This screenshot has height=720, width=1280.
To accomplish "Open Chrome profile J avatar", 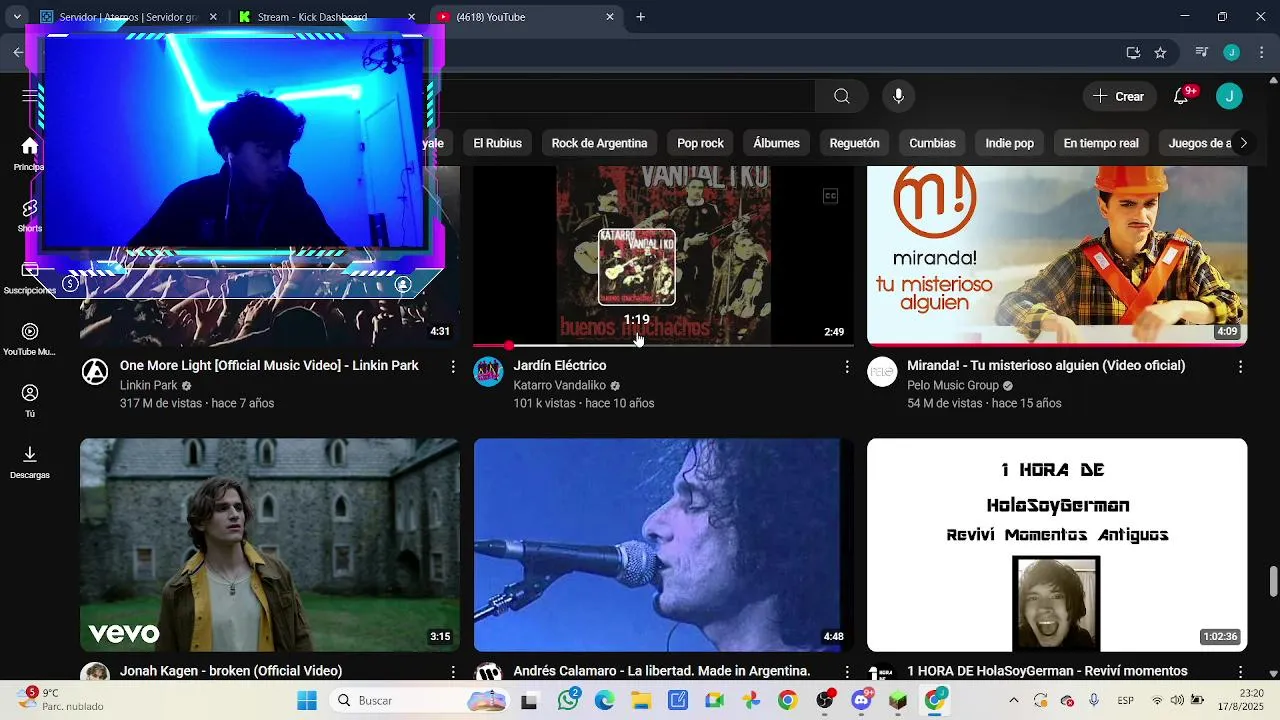I will point(1232,53).
